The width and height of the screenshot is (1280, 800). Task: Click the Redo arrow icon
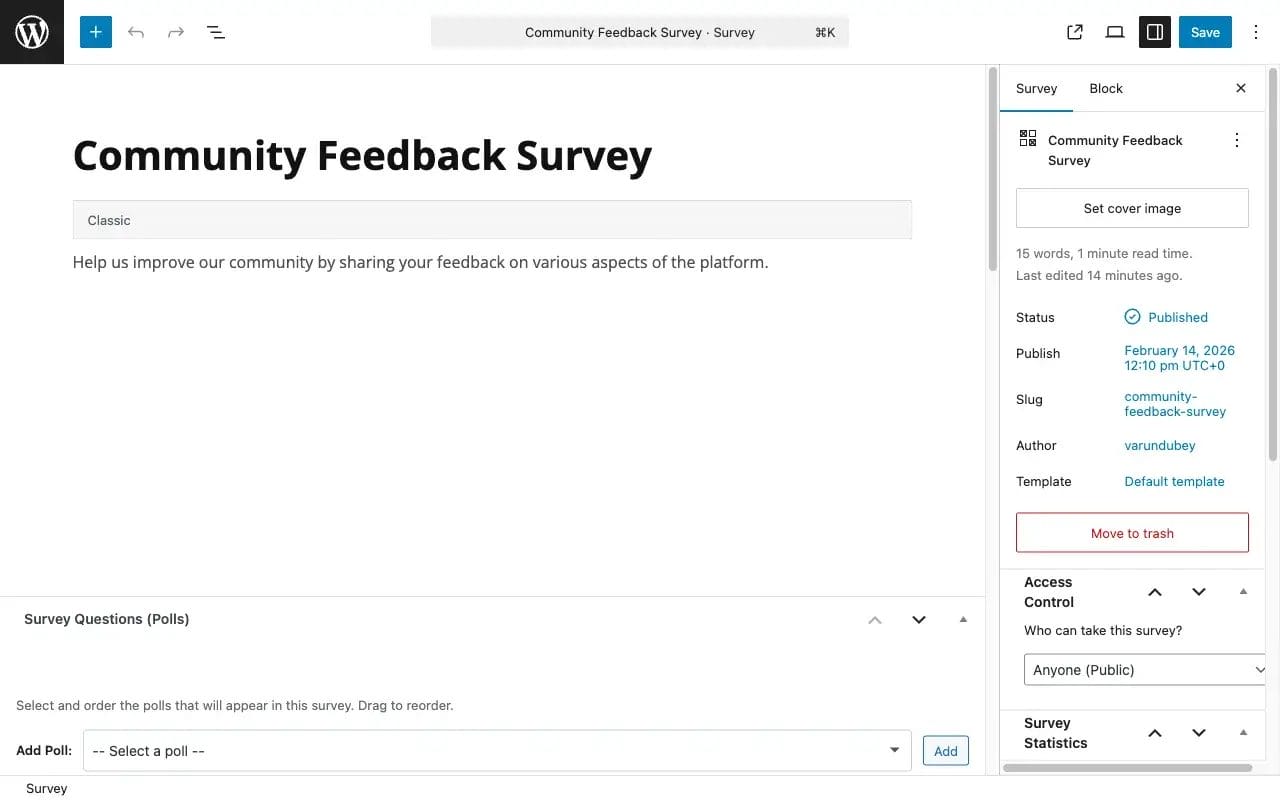coord(175,31)
